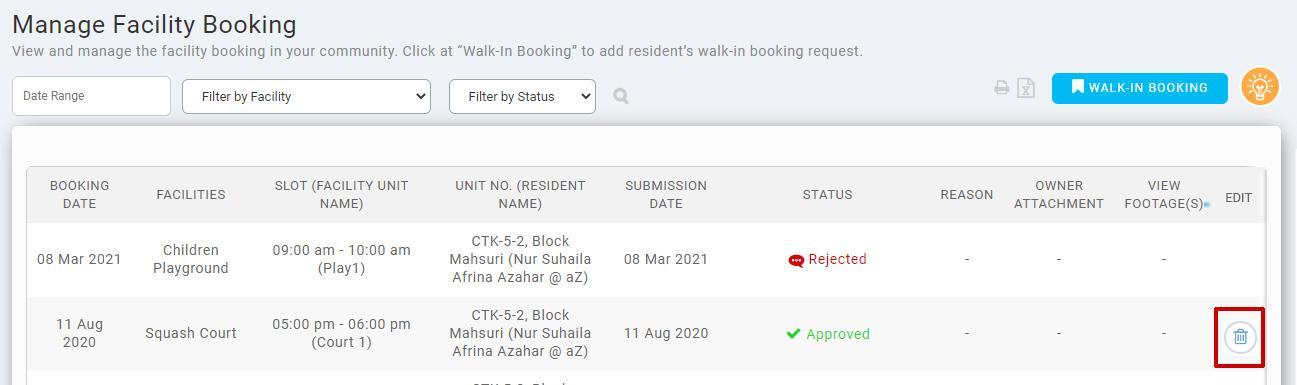Click the Submission Date column header
Viewport: 1297px width, 385px height.
coord(666,195)
